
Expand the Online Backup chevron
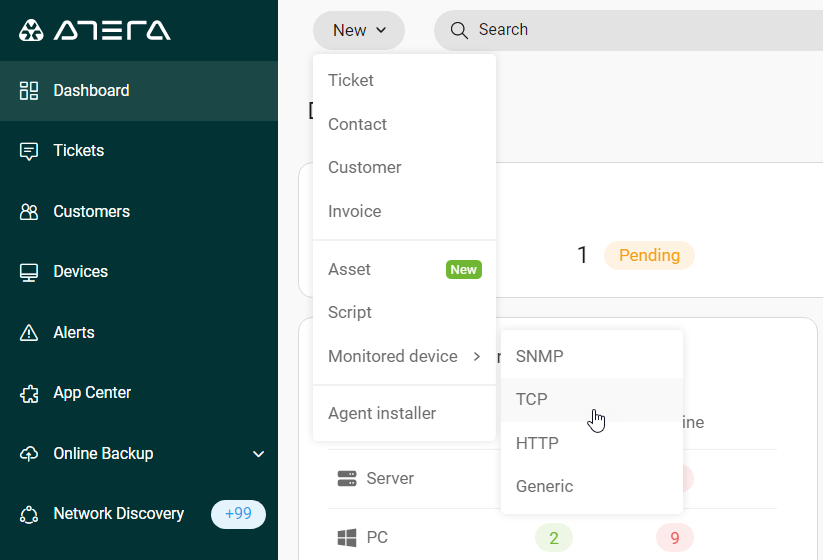coord(258,454)
